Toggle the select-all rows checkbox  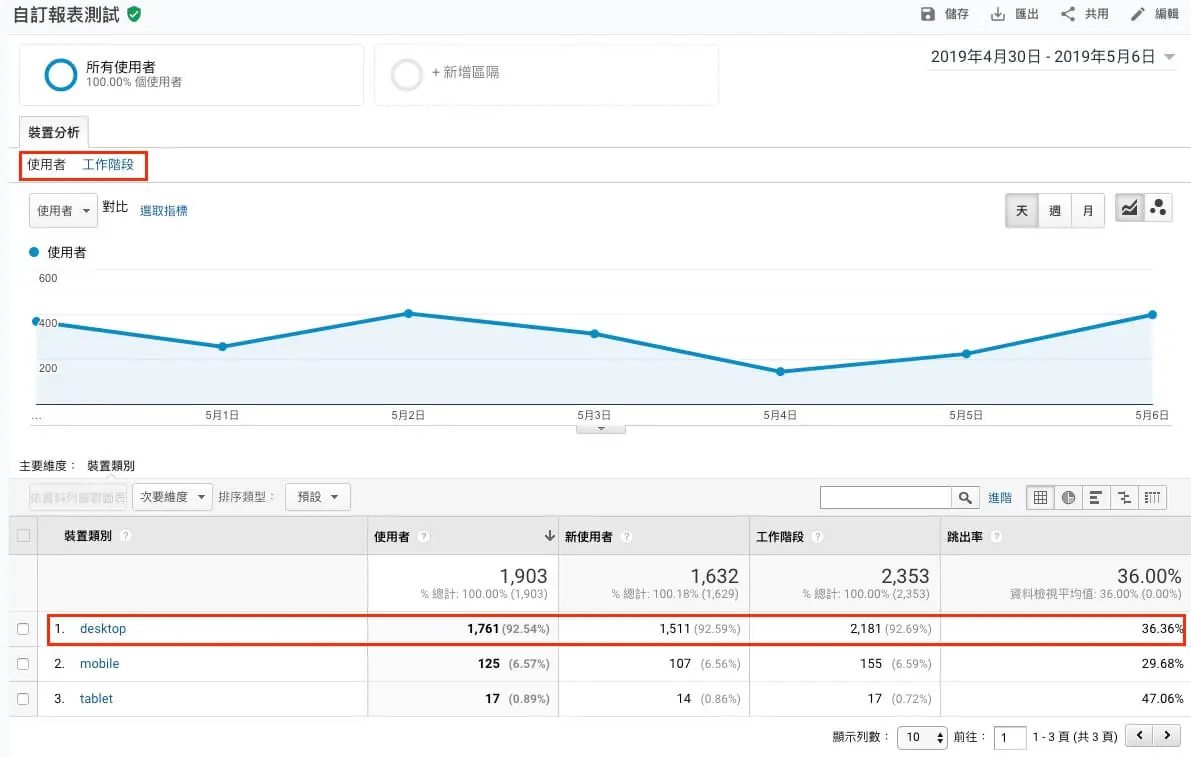24,536
